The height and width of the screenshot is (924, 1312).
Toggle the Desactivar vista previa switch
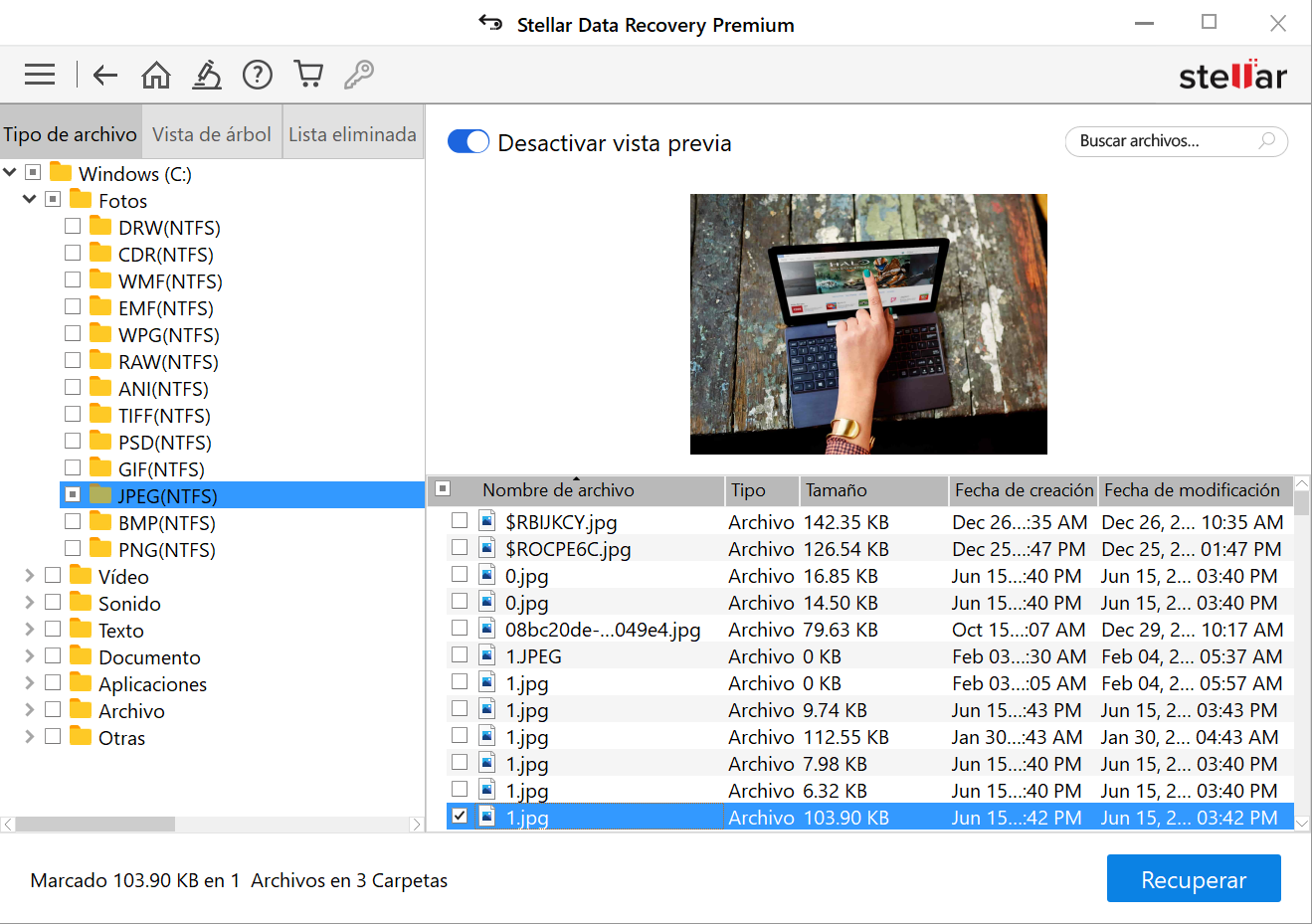tap(469, 142)
